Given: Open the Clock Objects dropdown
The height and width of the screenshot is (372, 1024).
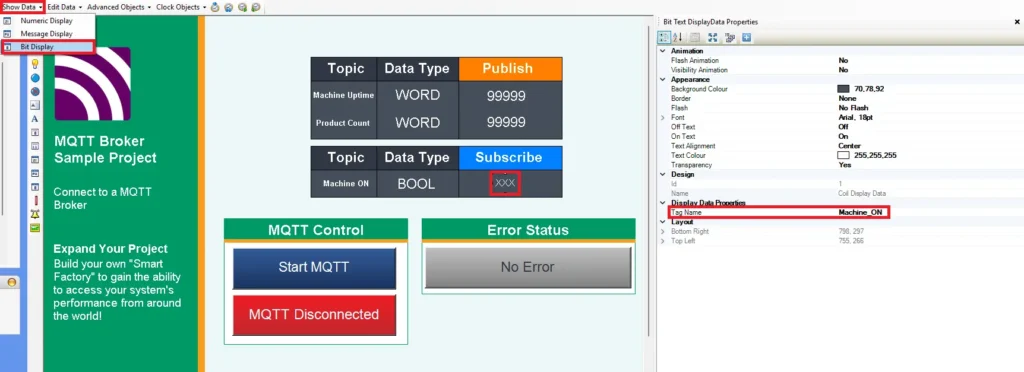Looking at the screenshot, I should (182, 7).
